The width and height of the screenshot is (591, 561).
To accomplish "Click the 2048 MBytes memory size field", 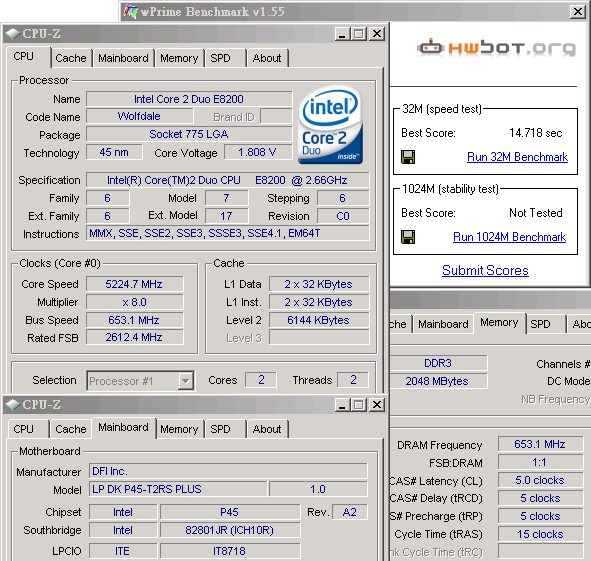I will point(438,381).
